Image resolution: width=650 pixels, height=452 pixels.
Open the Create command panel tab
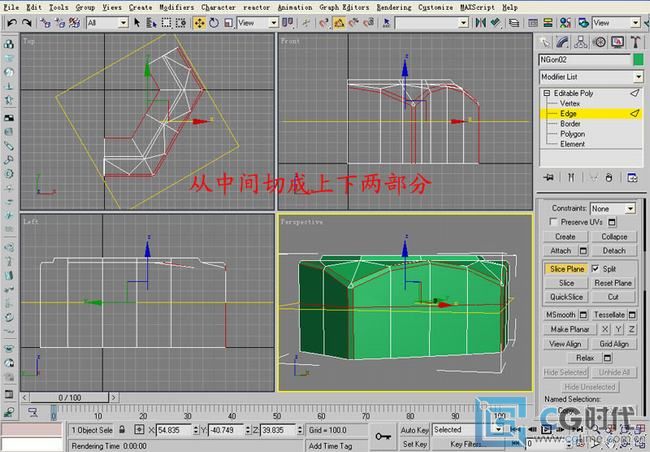coord(545,42)
